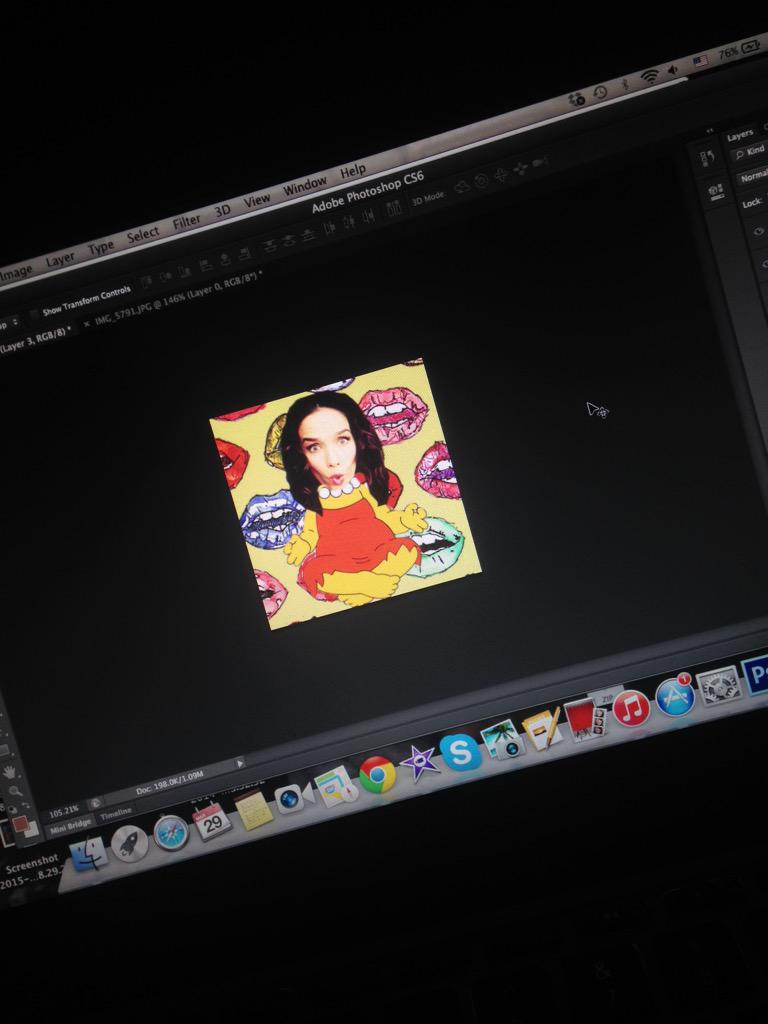Click Distribute top edges icon in options bar
768x1024 pixels.
point(268,246)
